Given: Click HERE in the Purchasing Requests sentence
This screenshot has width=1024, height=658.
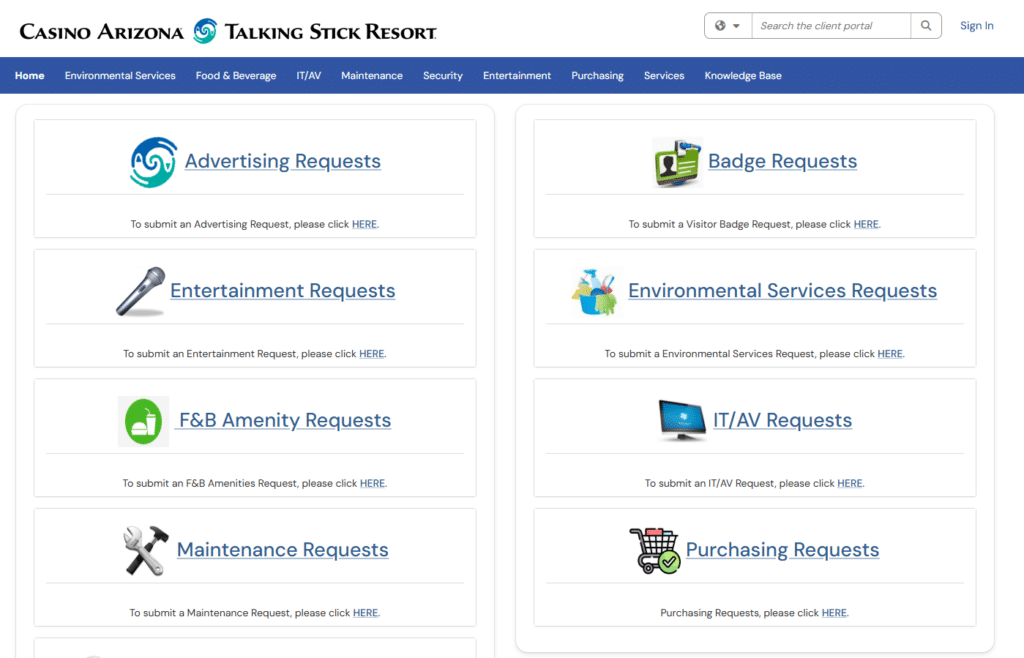Looking at the screenshot, I should pyautogui.click(x=834, y=613).
